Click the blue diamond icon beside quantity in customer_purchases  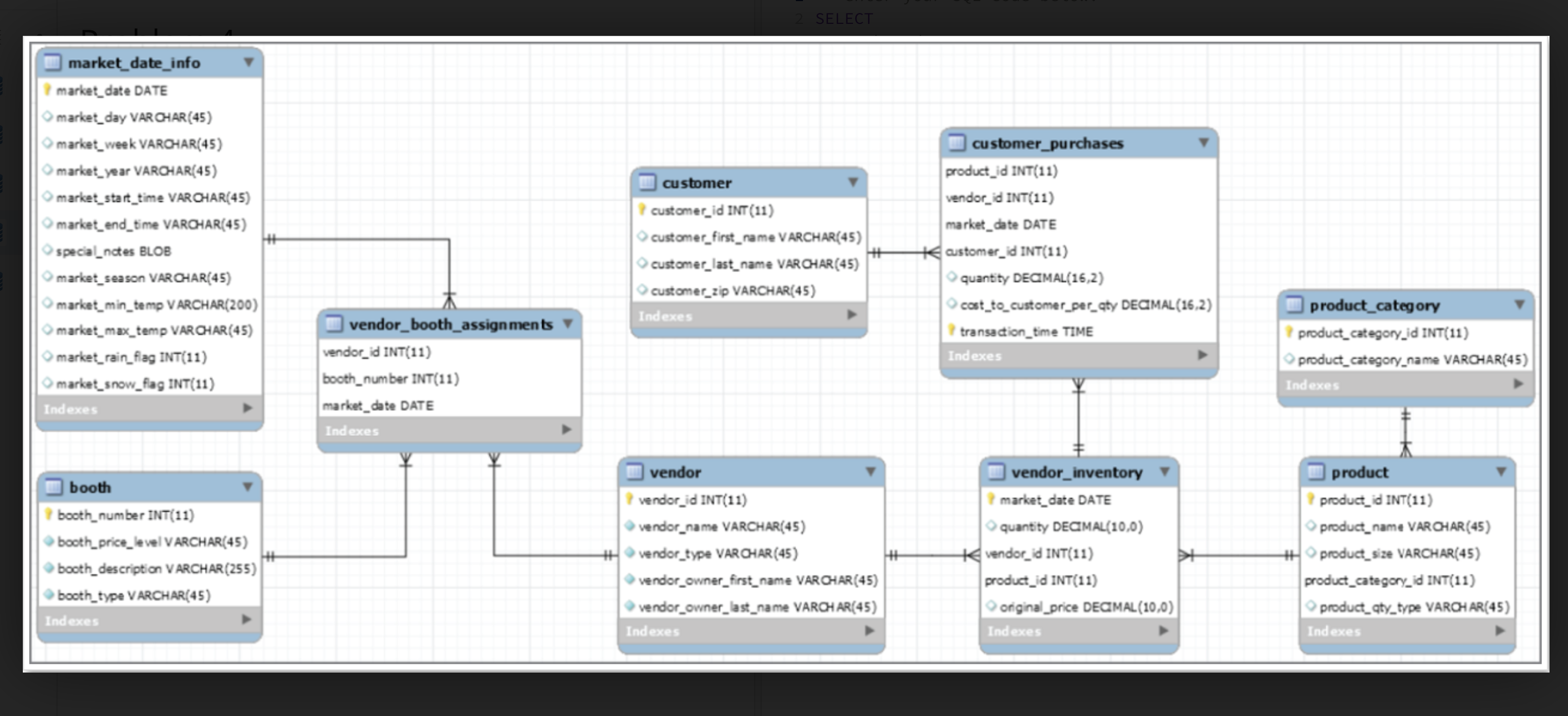click(952, 278)
